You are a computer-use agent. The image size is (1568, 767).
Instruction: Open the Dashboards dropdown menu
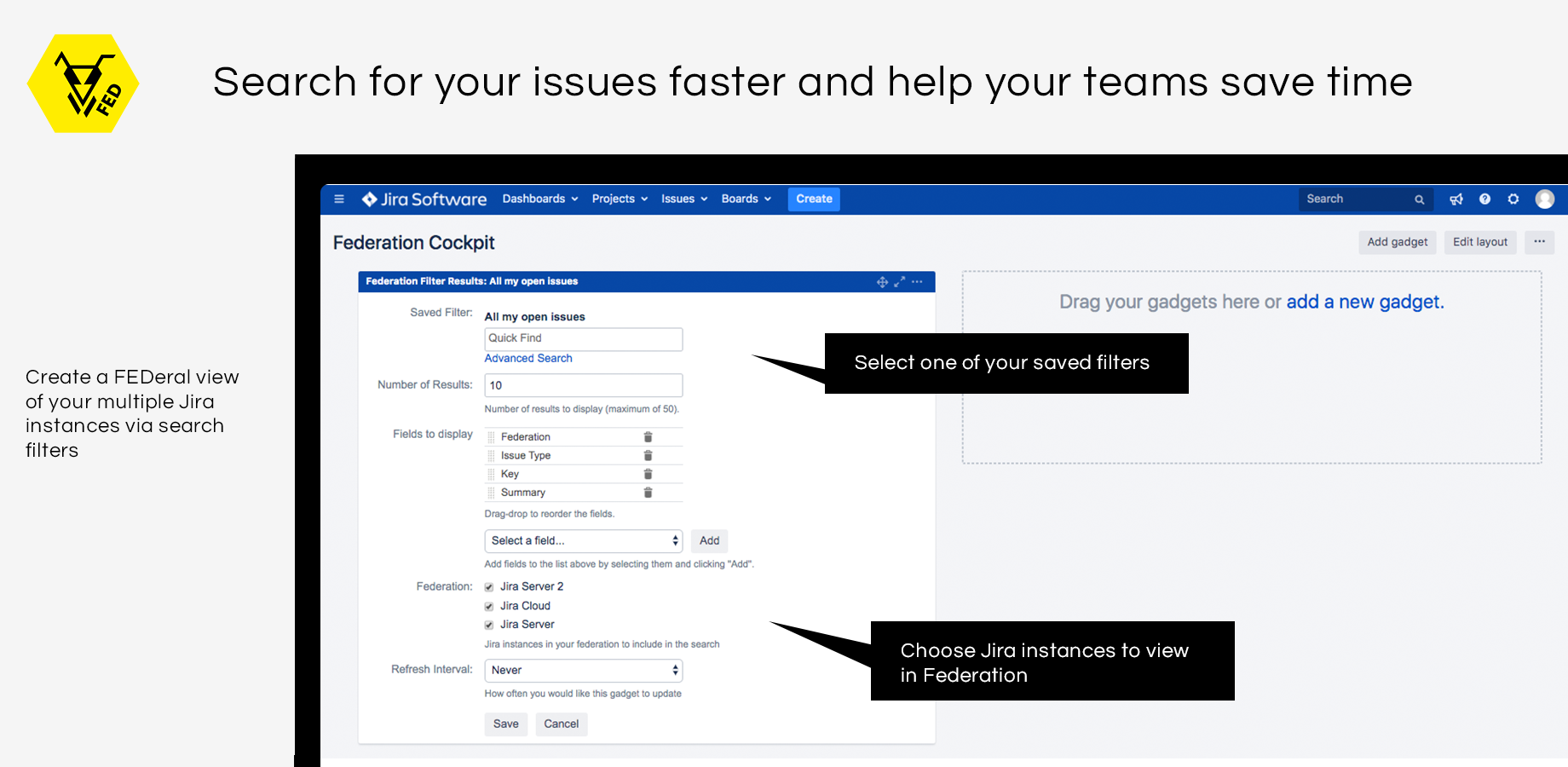(540, 199)
